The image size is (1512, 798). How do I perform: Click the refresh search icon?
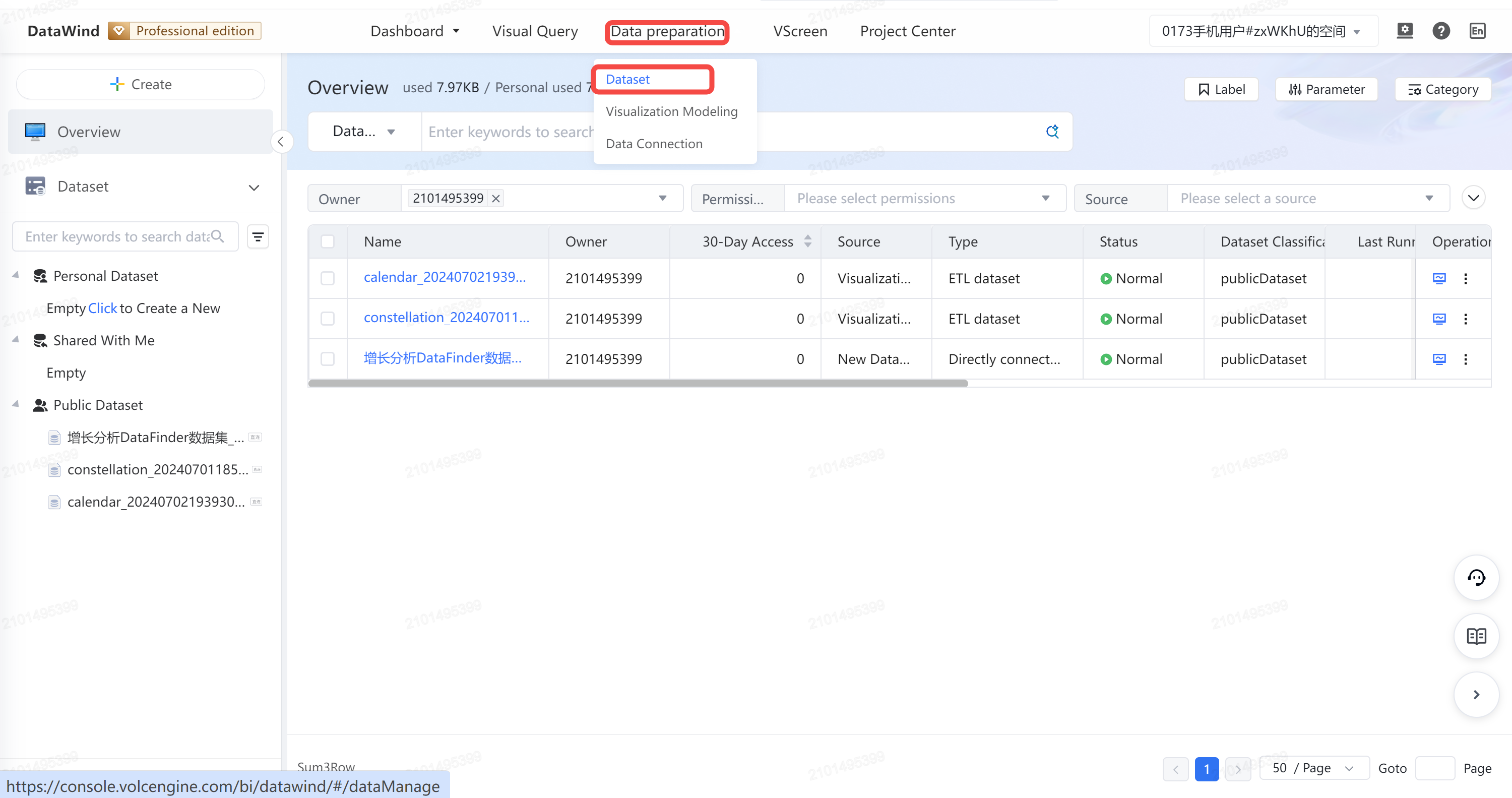point(1052,132)
